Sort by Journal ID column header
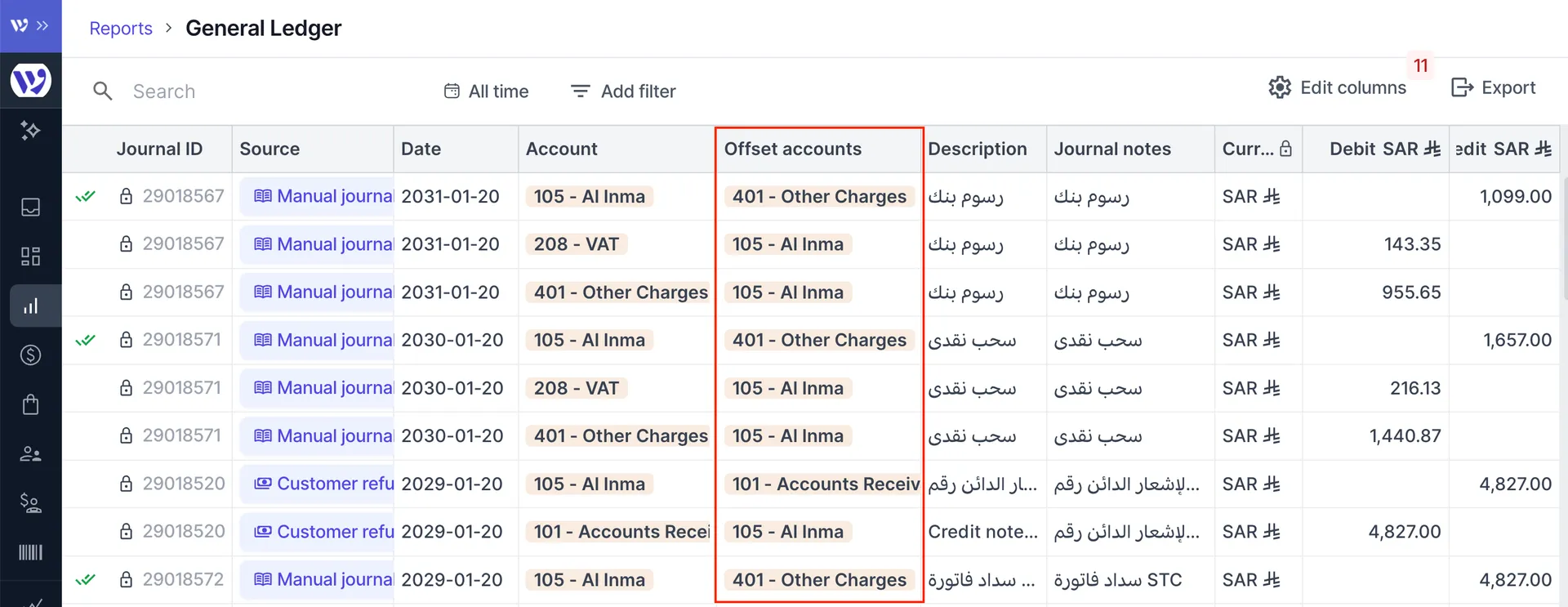1568x607 pixels. (159, 149)
